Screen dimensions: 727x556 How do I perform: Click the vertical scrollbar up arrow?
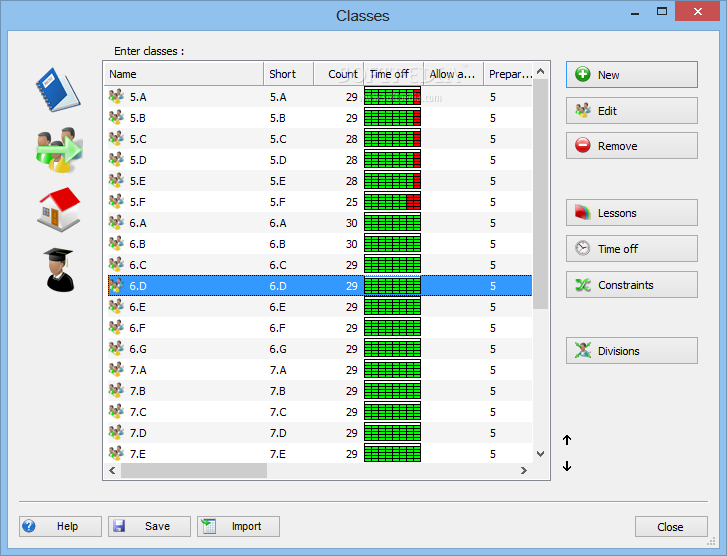(540, 71)
